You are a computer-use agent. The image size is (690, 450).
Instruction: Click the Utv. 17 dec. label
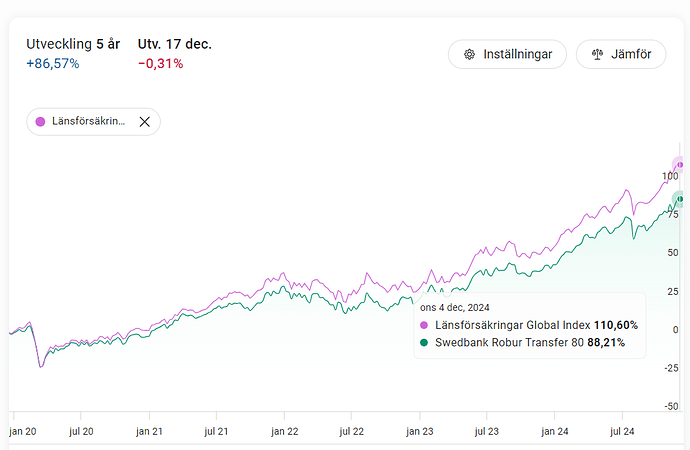[174, 44]
